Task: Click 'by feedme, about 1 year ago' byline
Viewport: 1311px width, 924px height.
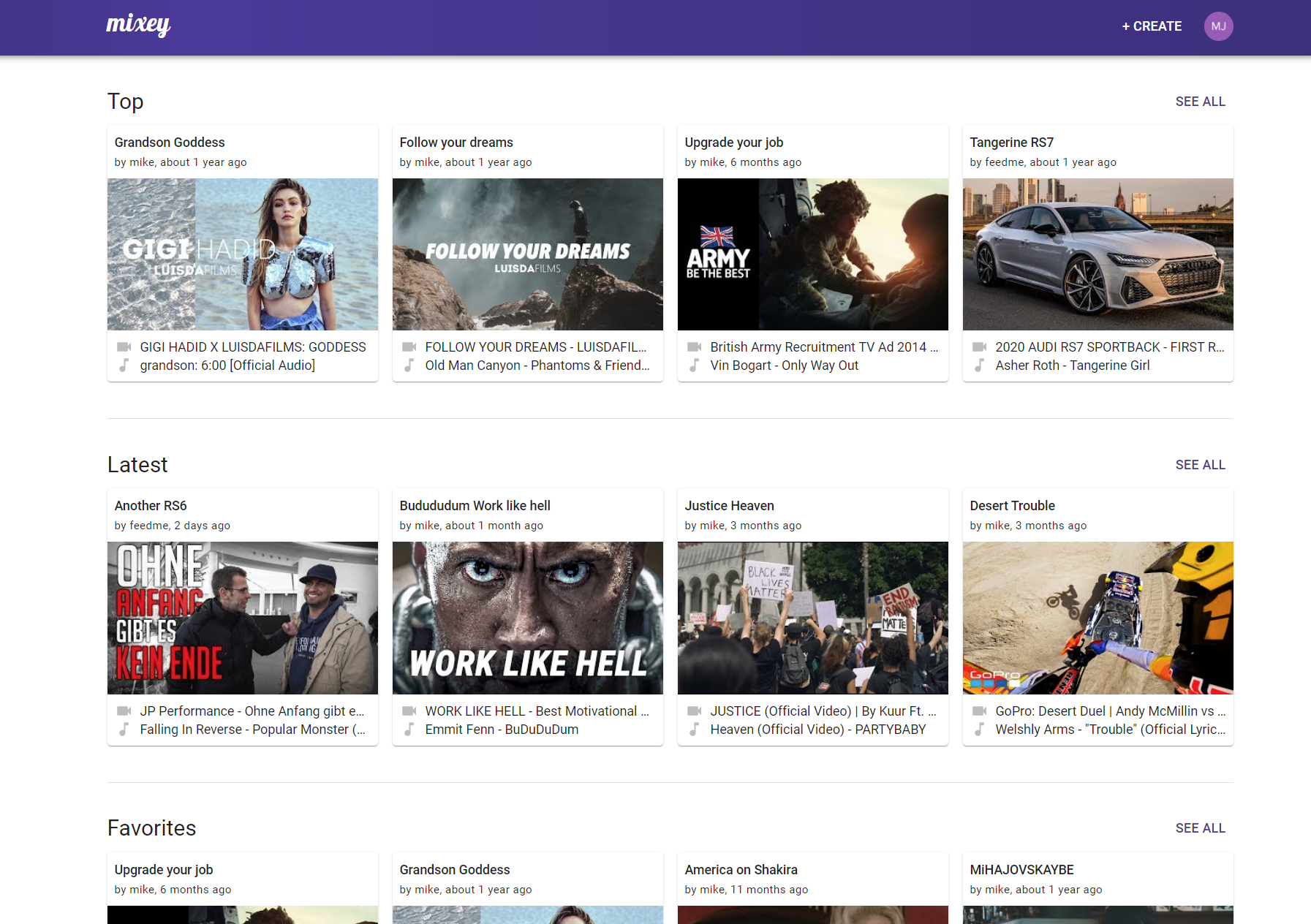Action: click(1043, 162)
